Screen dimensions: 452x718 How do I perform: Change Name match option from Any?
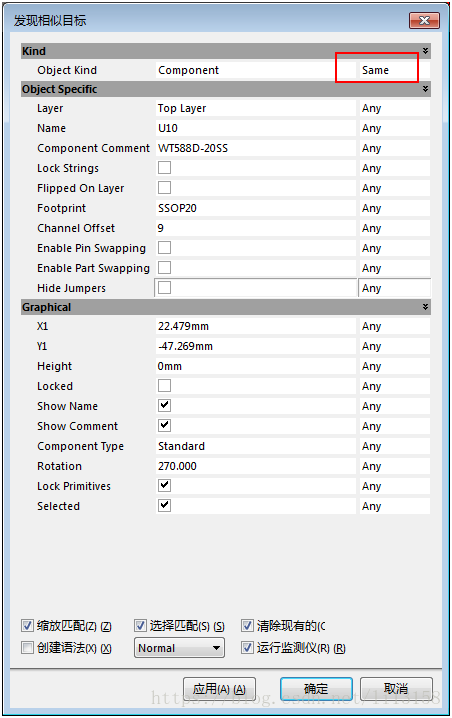tap(394, 128)
